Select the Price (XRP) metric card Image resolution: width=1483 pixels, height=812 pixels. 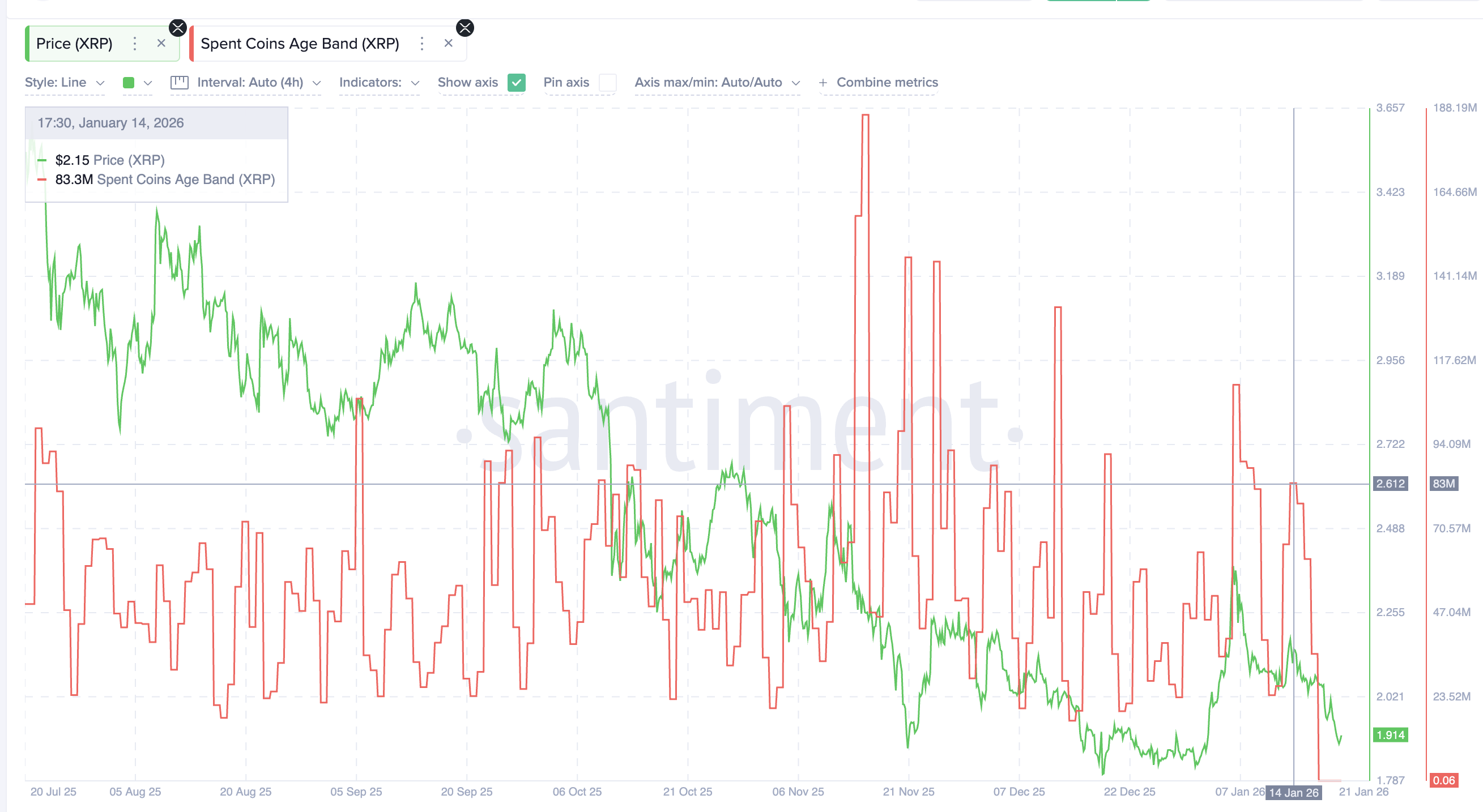tap(75, 43)
